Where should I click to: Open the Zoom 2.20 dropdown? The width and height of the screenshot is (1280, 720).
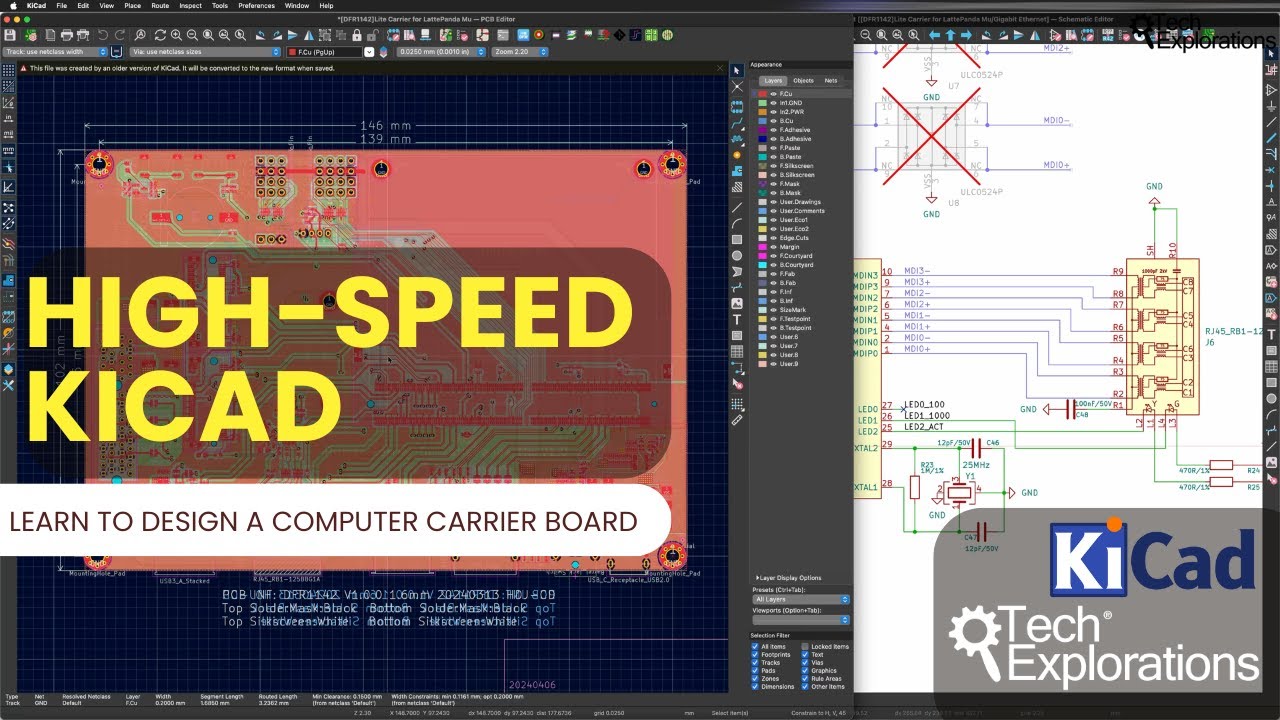point(519,51)
